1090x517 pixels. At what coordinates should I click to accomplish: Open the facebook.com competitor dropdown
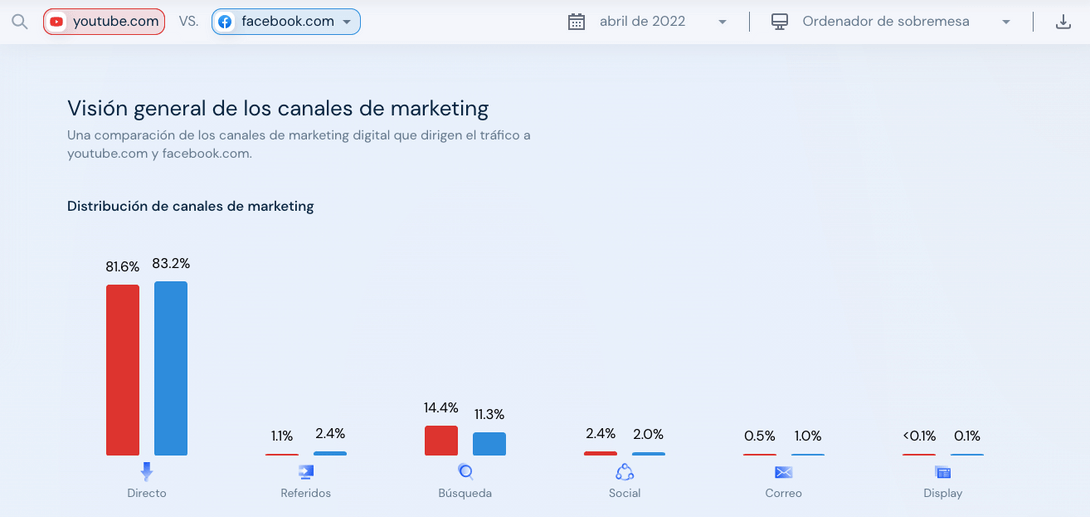coord(346,22)
